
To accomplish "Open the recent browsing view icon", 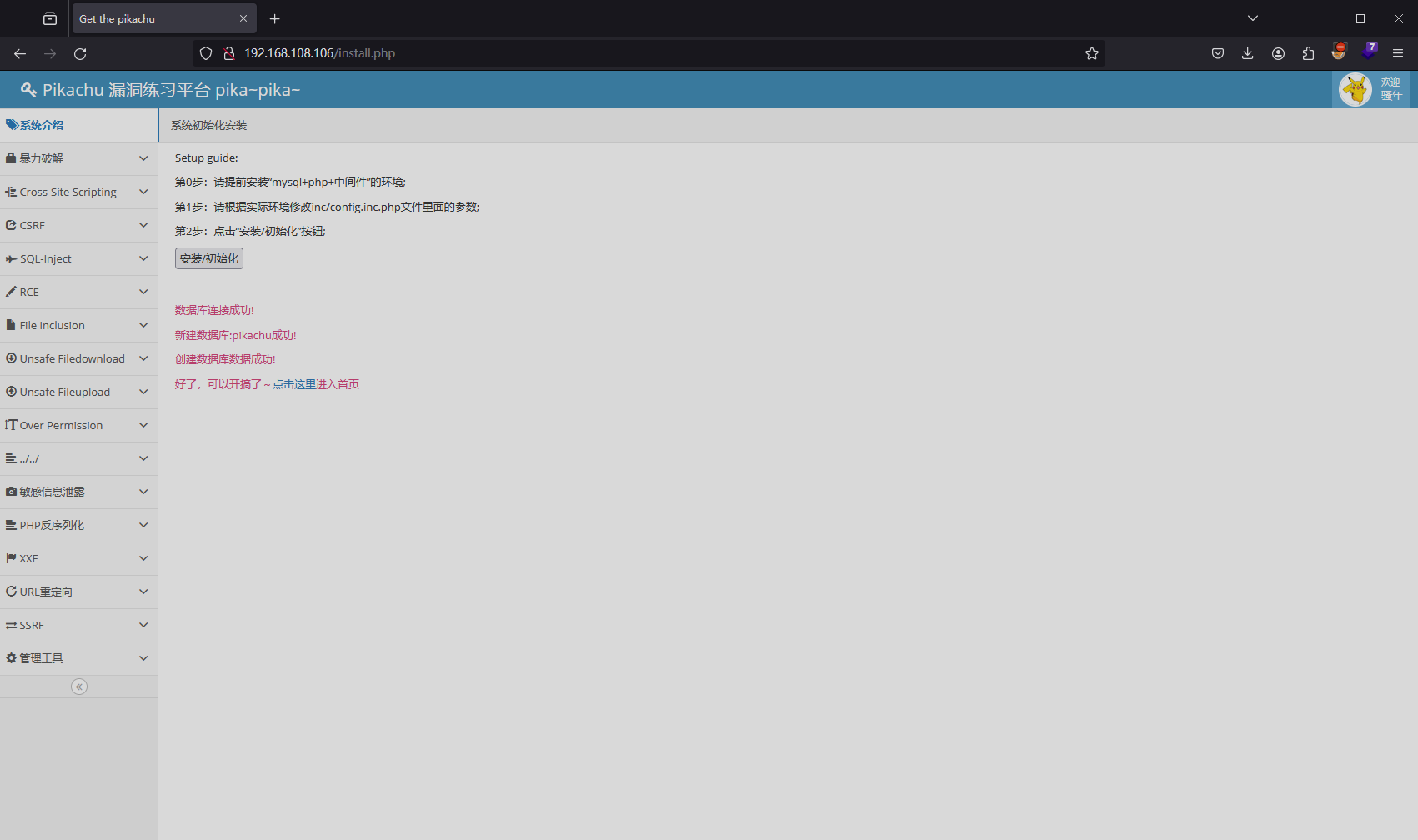I will [x=50, y=18].
